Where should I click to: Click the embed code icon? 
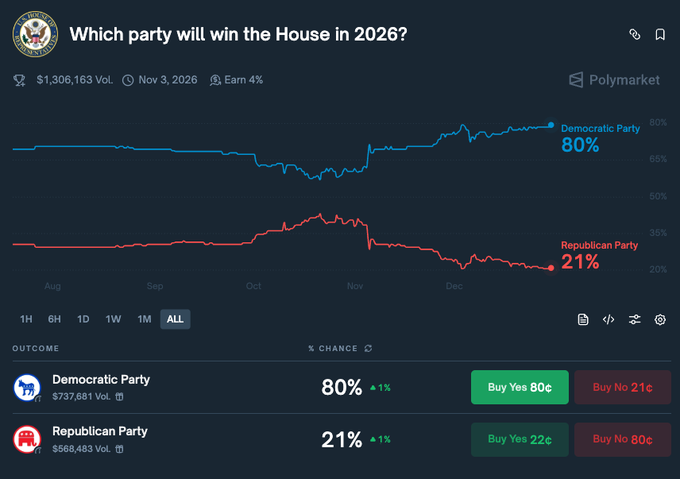click(608, 319)
